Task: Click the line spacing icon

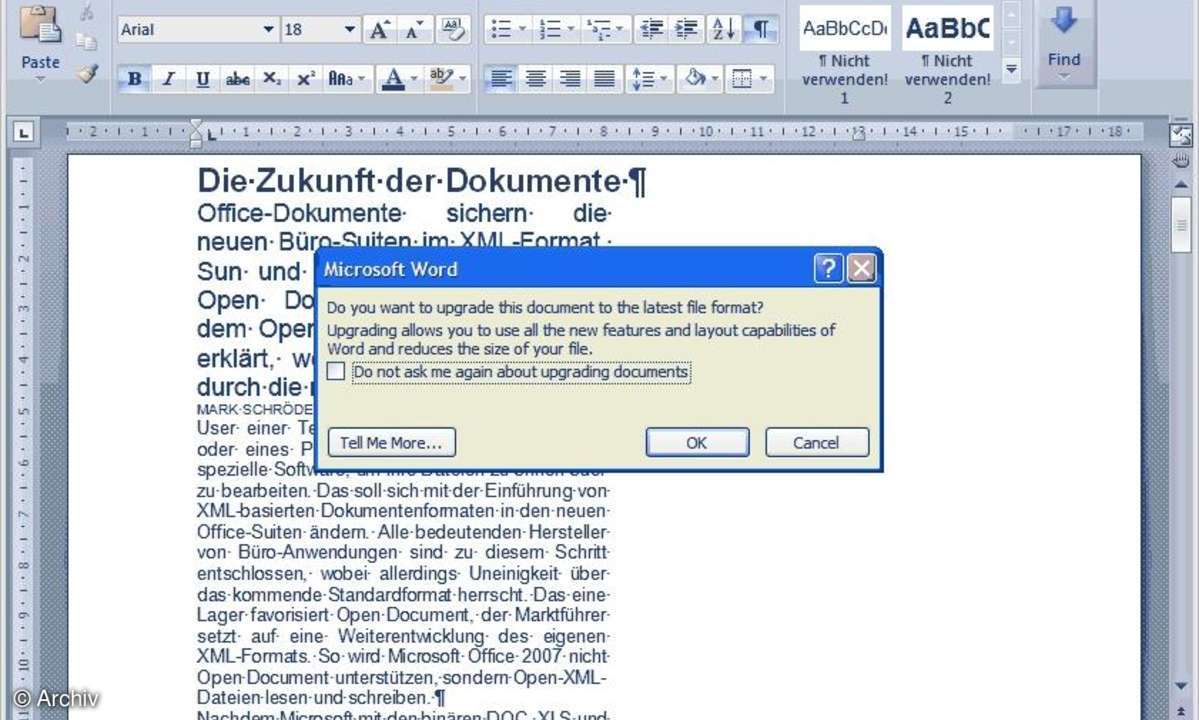Action: pyautogui.click(x=642, y=79)
